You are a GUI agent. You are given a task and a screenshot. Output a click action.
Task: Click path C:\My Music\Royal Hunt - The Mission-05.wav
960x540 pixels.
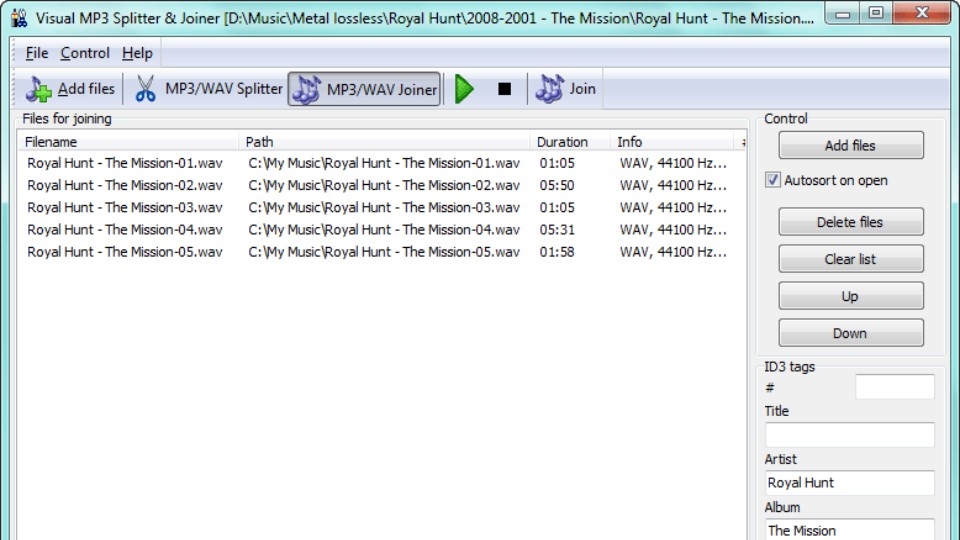pyautogui.click(x=384, y=252)
